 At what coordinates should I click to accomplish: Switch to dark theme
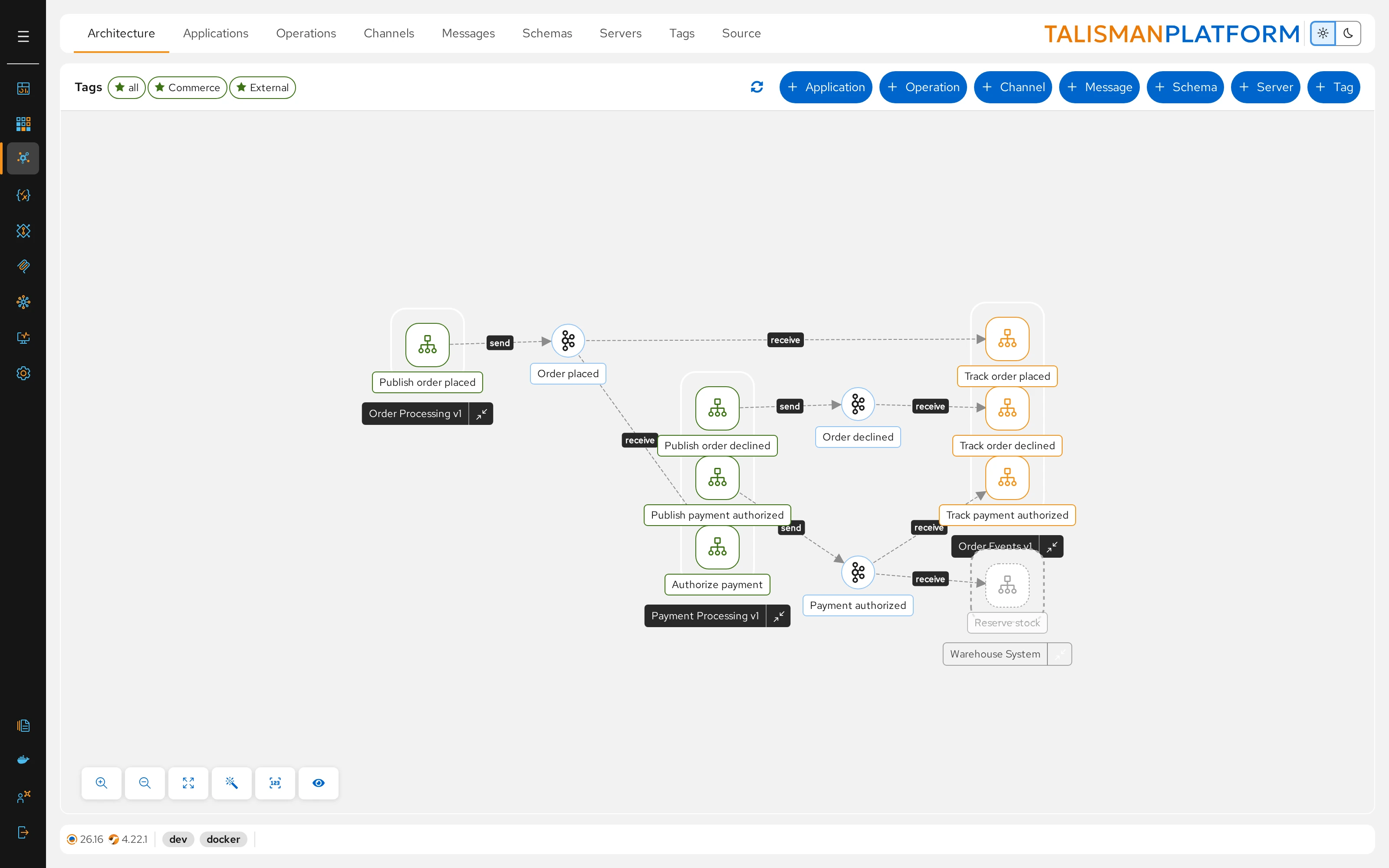coord(1348,33)
